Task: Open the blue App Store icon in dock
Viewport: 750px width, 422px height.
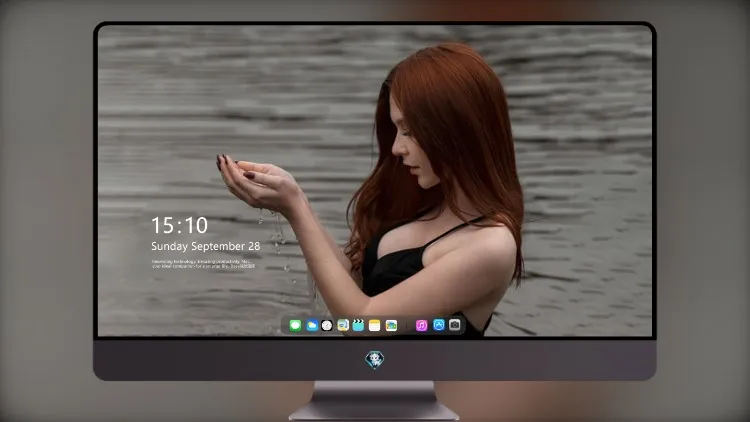Action: click(x=439, y=325)
